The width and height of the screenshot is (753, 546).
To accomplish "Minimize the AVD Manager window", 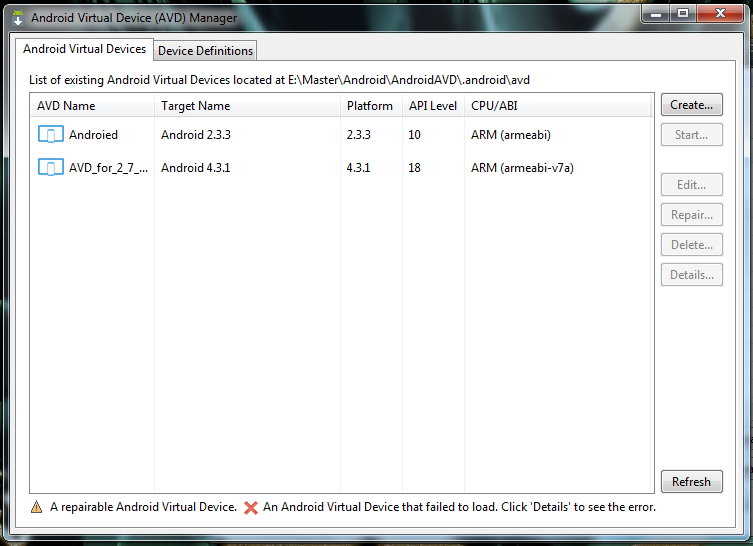I will (656, 14).
